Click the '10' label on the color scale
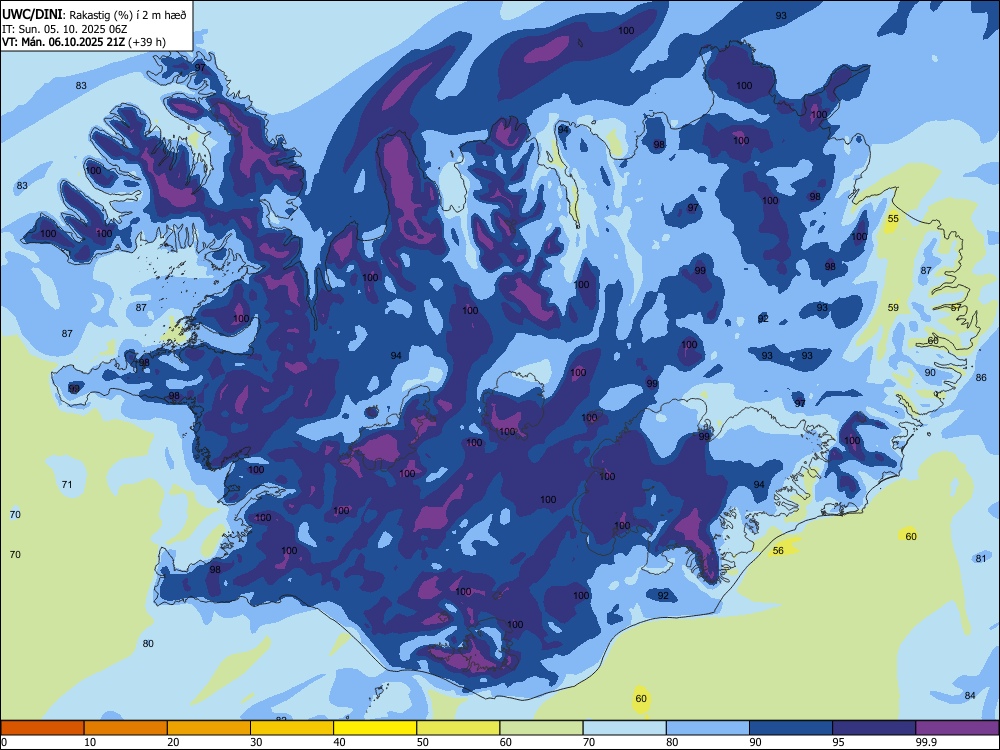Screen dimensions: 1000x750 (x=90, y=742)
